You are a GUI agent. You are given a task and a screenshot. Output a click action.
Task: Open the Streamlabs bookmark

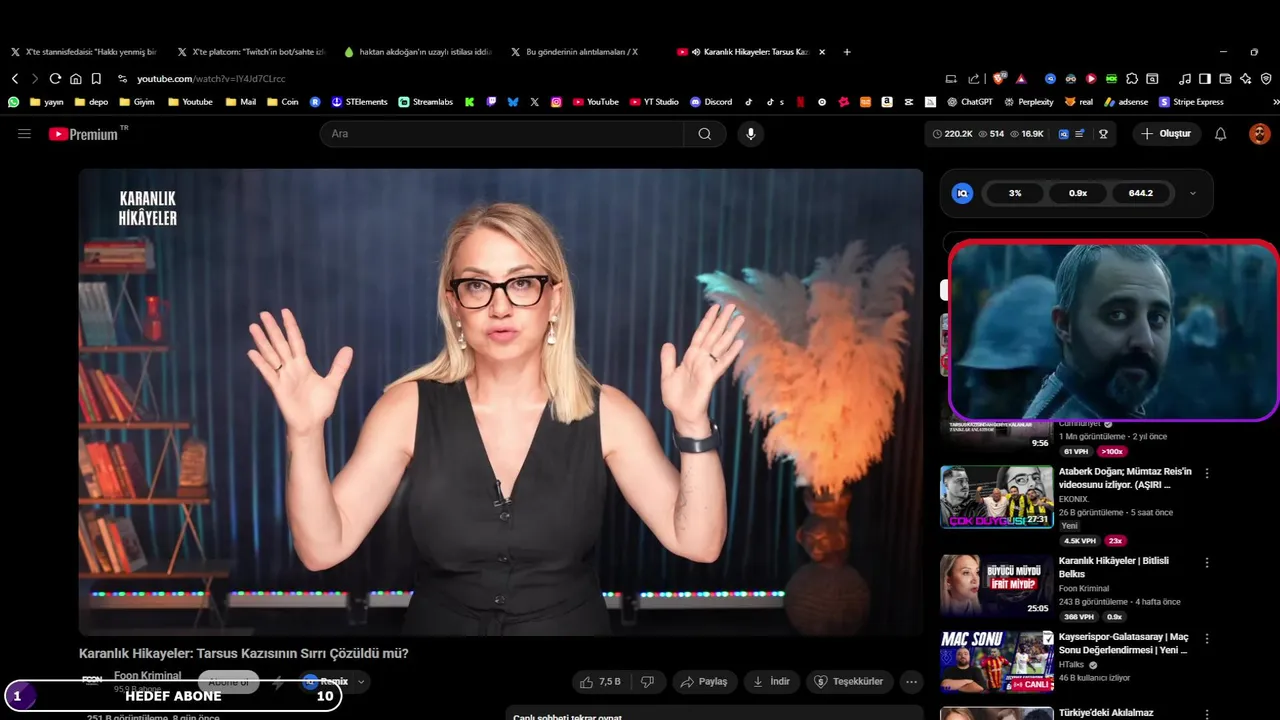425,101
